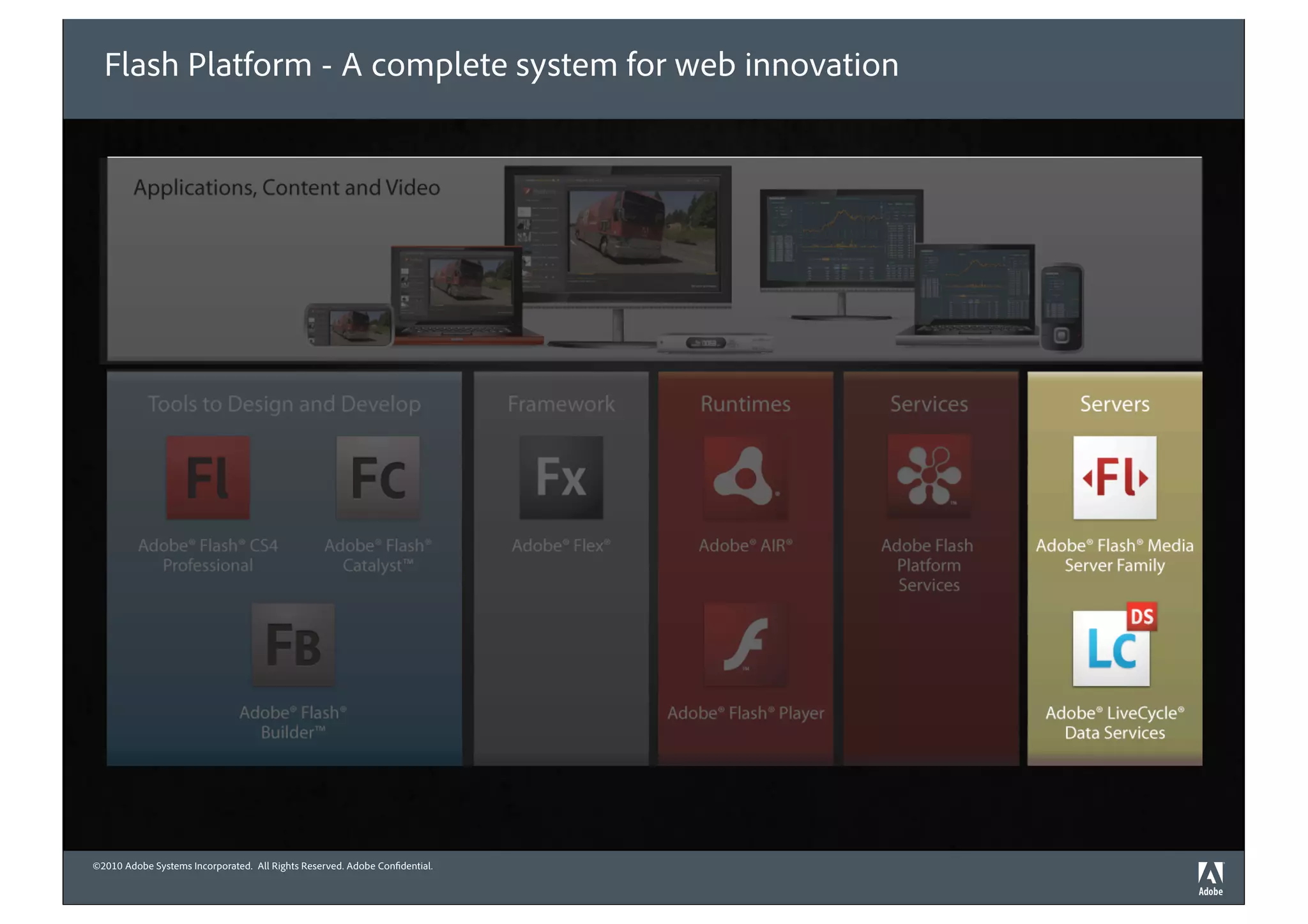Select the Servers column heading
Screen dimensions: 1308x924
(x=1114, y=404)
